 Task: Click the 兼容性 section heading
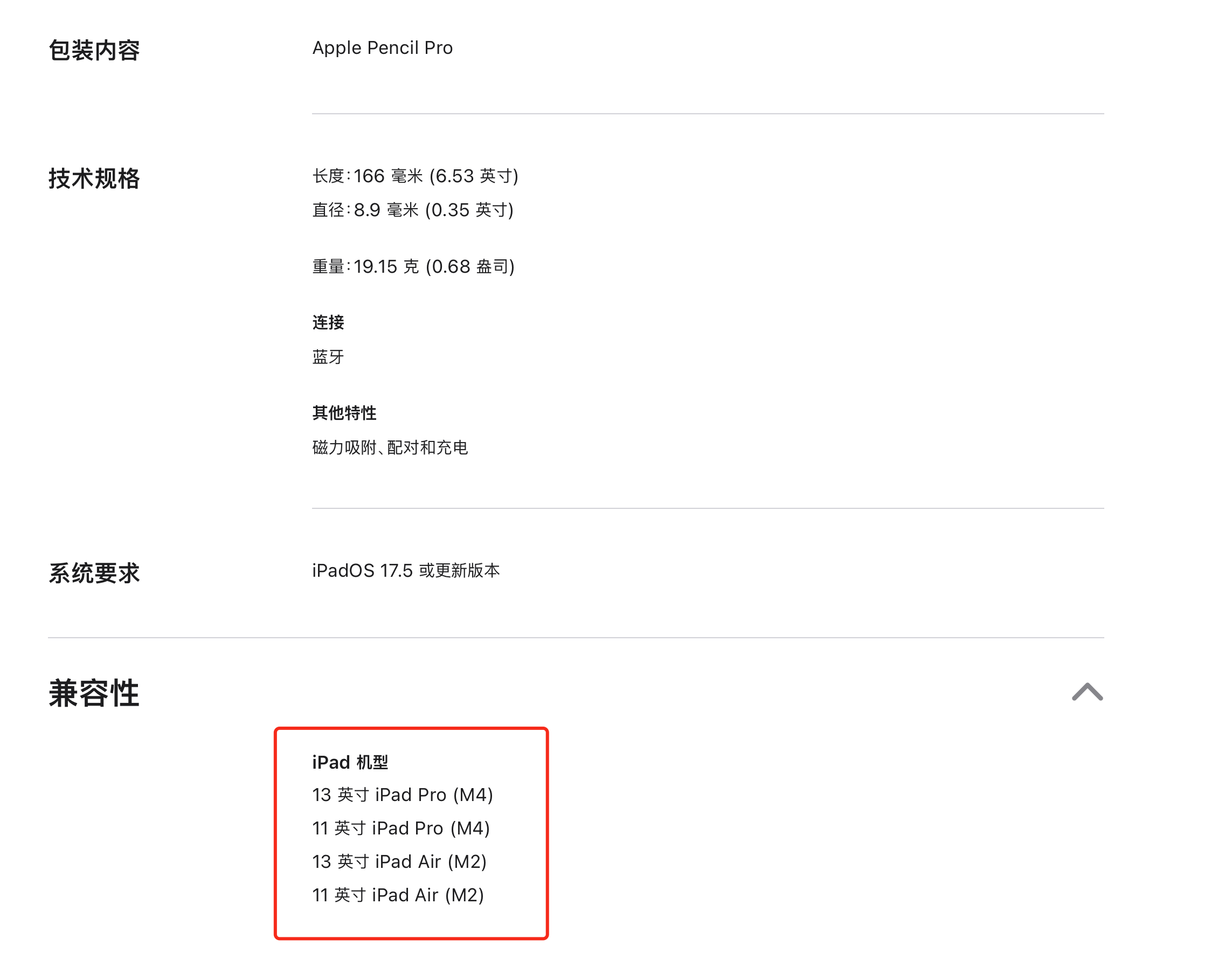tap(94, 693)
